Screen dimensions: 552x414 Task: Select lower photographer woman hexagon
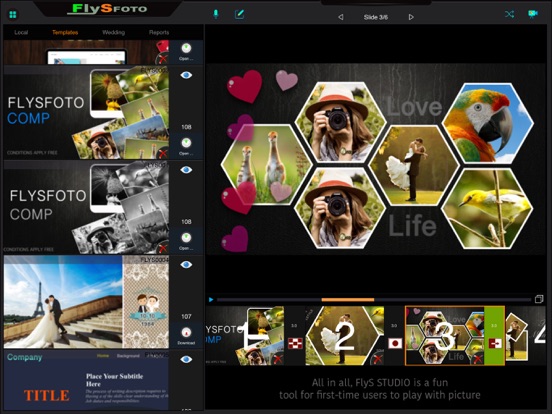(x=340, y=208)
